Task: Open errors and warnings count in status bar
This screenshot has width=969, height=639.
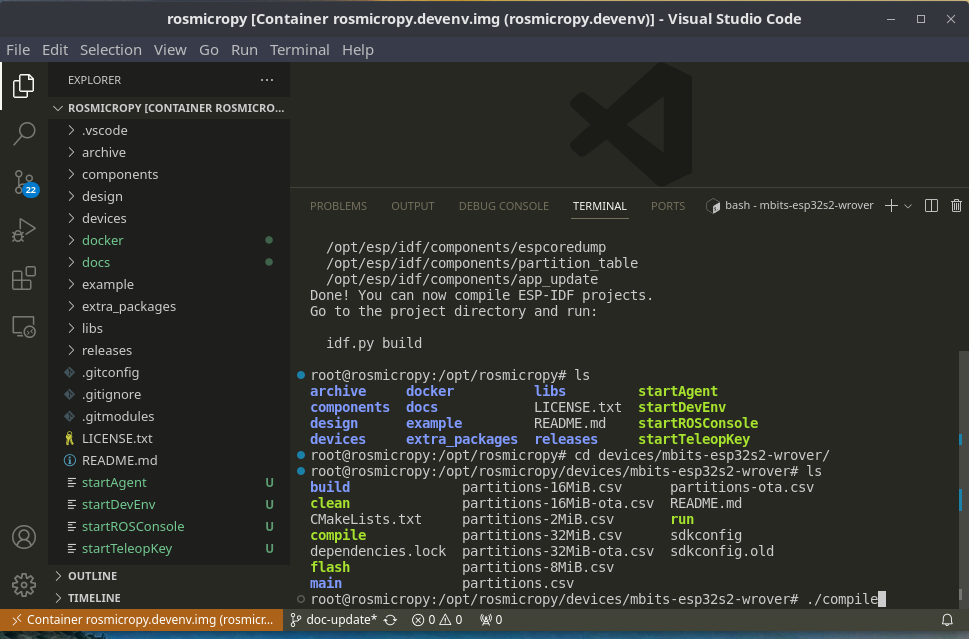Action: click(437, 619)
